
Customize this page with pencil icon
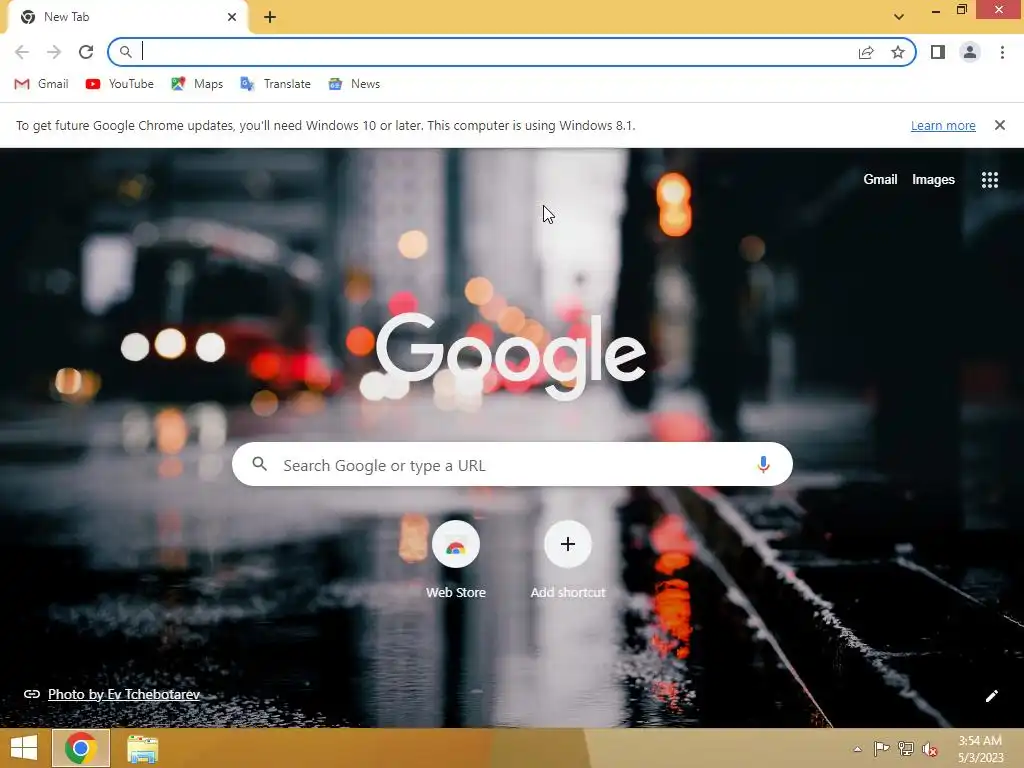[991, 696]
